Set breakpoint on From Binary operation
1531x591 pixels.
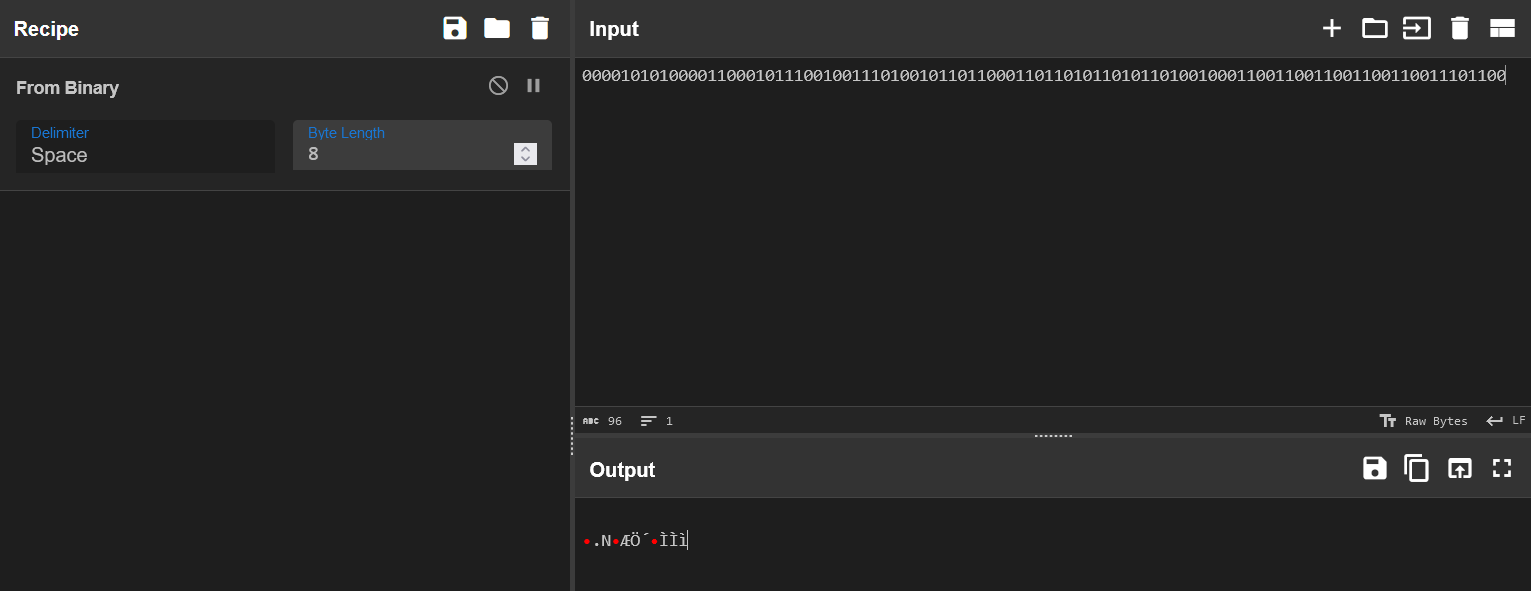tap(533, 86)
